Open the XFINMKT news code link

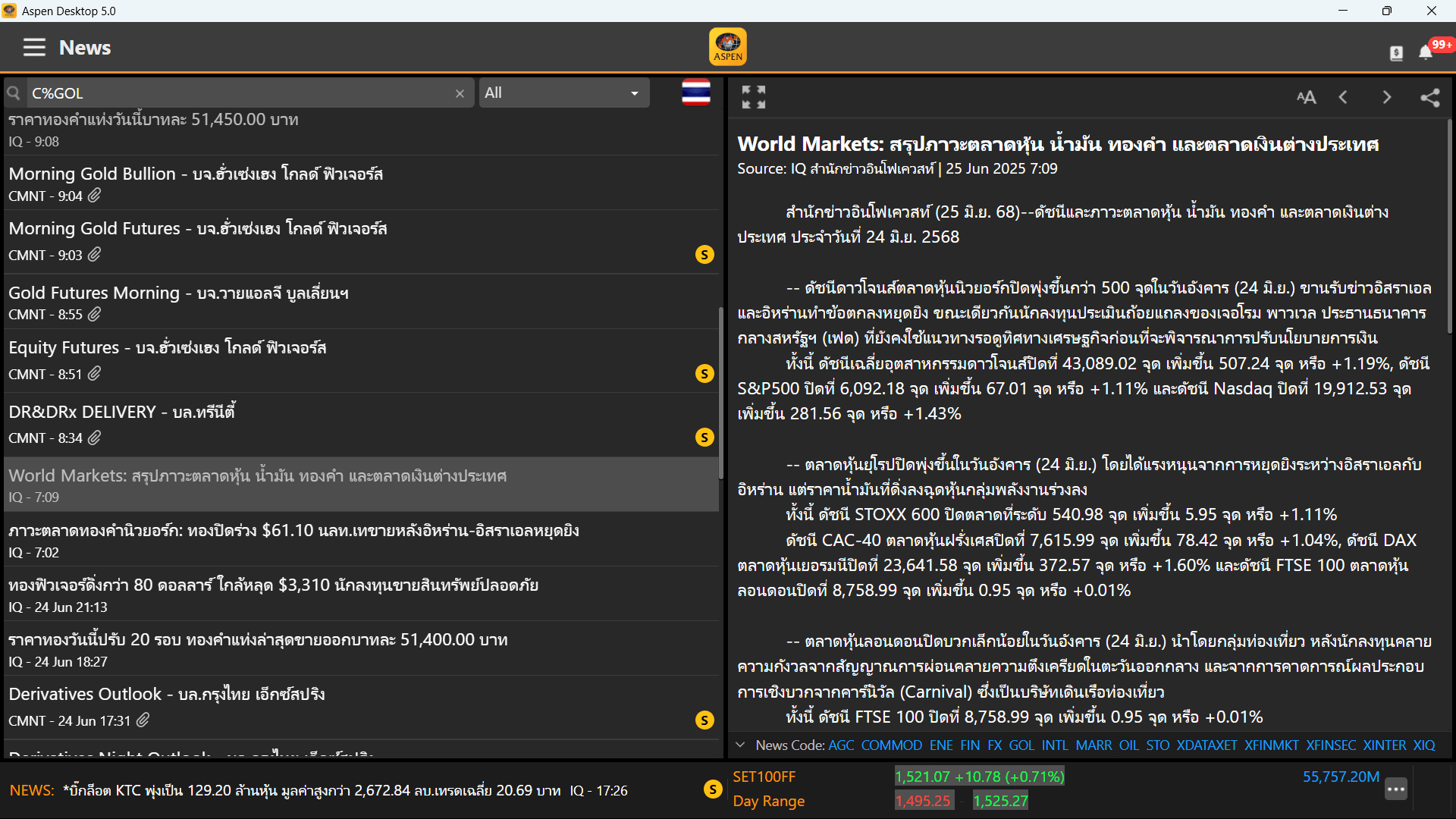click(1272, 745)
